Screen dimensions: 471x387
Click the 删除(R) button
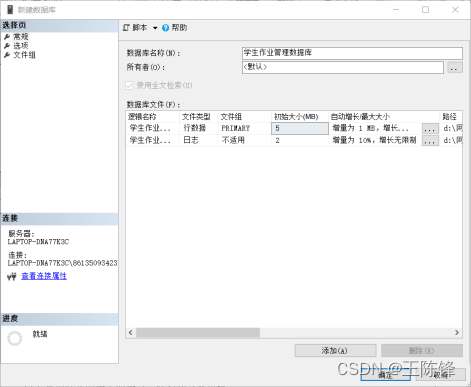click(422, 351)
